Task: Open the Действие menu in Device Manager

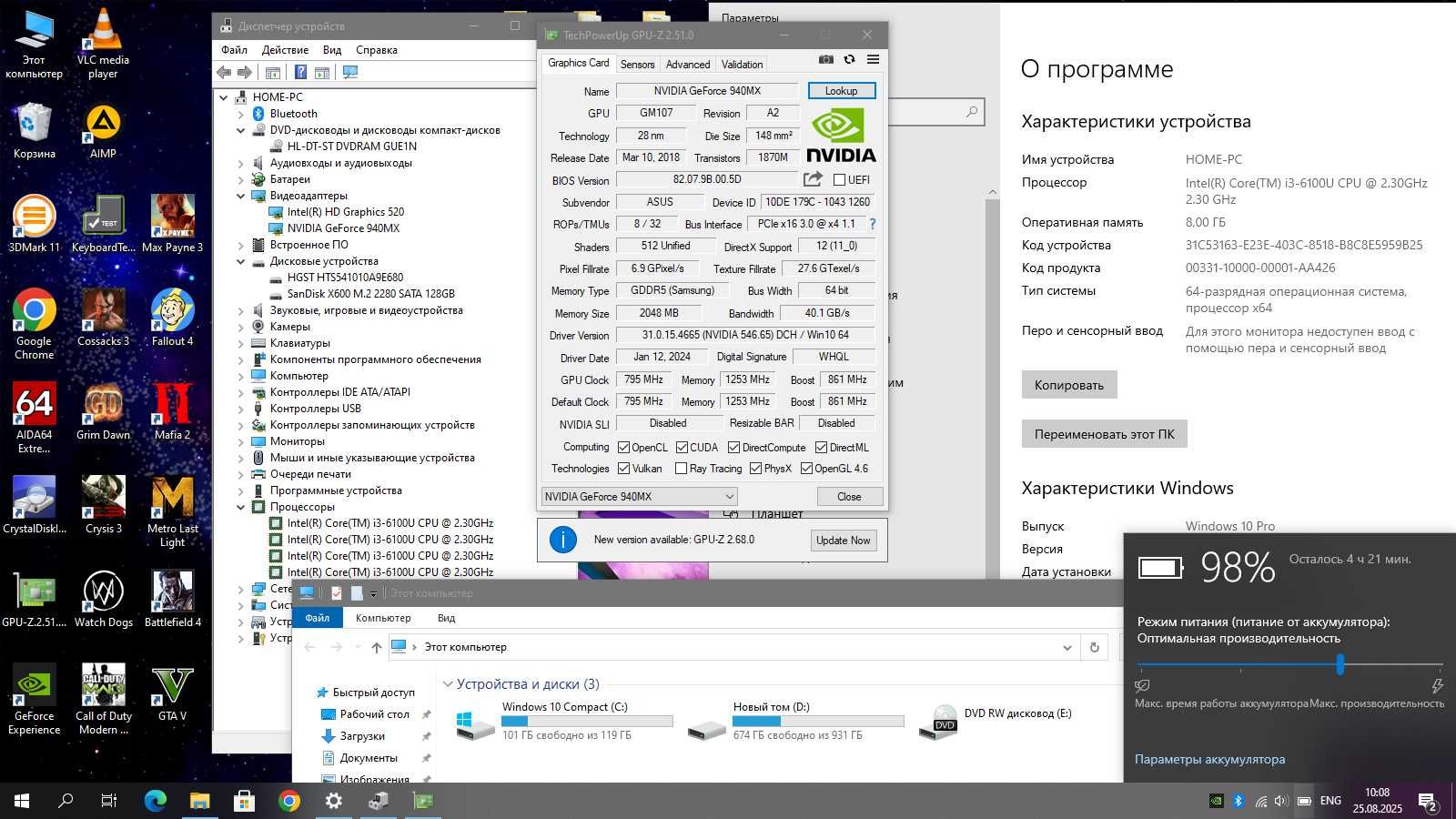Action: point(285,50)
